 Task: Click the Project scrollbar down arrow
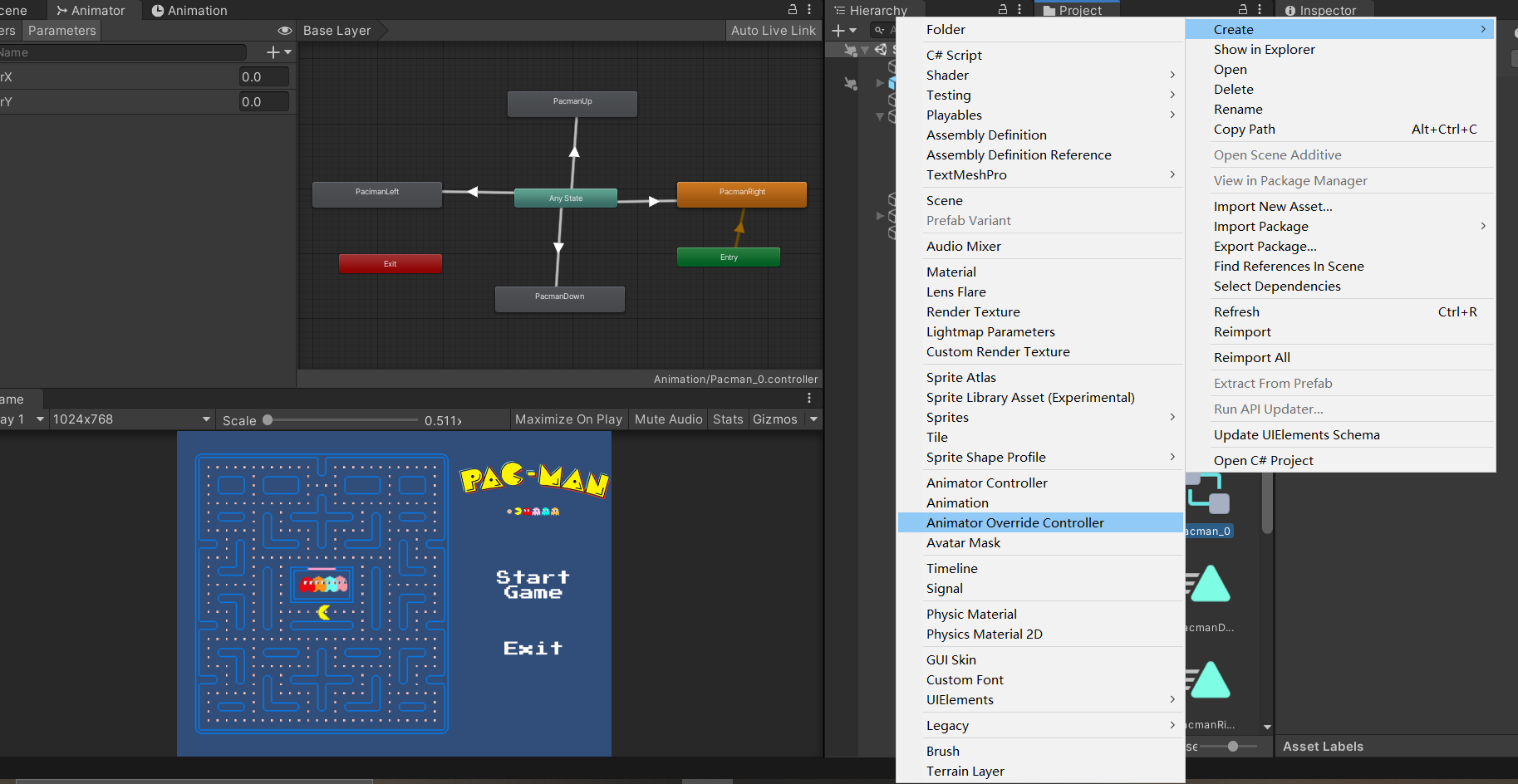[x=1267, y=727]
